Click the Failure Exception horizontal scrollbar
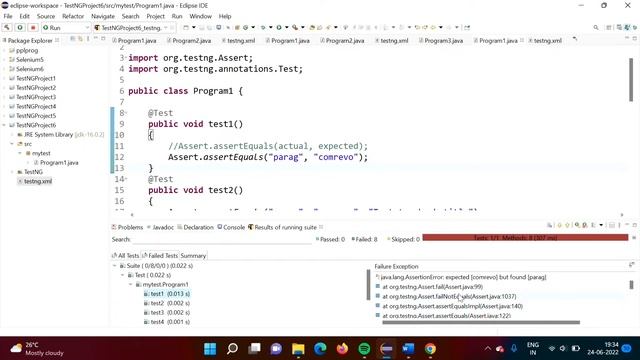This screenshot has width=640, height=360. [x=481, y=322]
